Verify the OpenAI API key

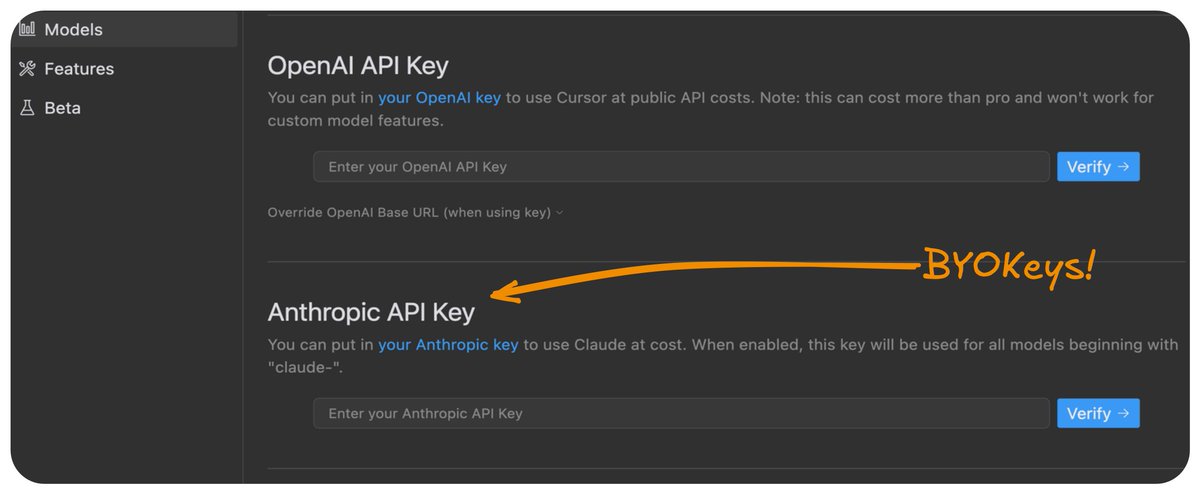coord(1098,167)
